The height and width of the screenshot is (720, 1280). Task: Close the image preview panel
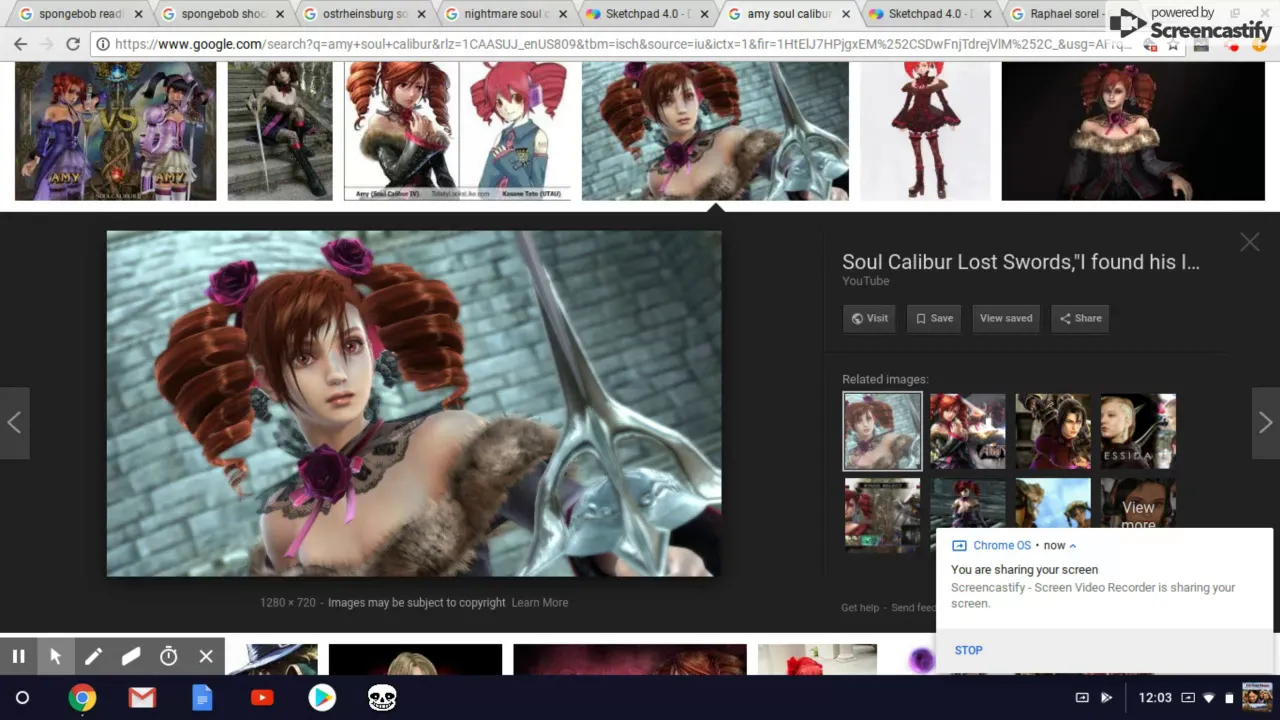[1250, 242]
